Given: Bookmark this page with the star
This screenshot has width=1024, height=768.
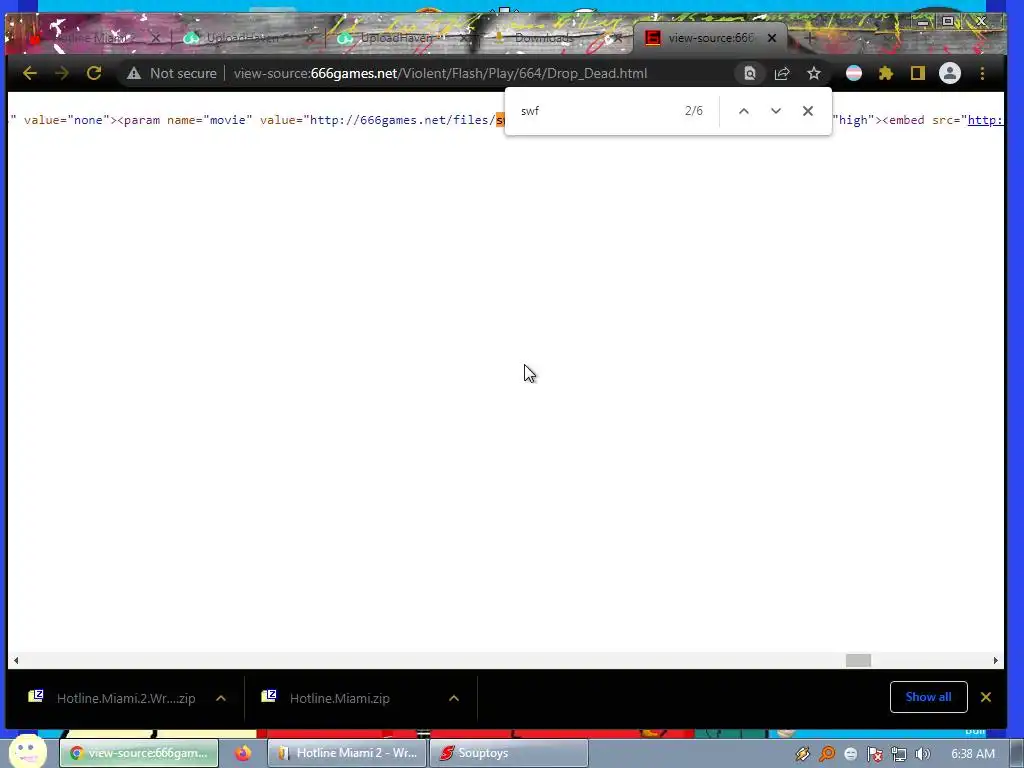Looking at the screenshot, I should click(814, 73).
